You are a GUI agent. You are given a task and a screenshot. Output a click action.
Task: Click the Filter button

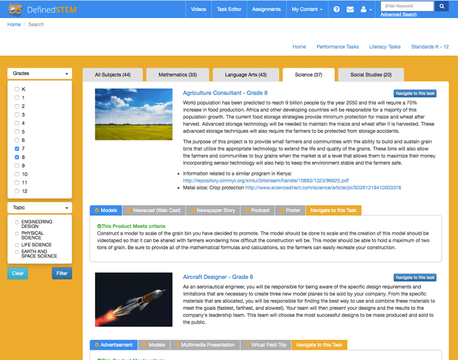tap(62, 273)
